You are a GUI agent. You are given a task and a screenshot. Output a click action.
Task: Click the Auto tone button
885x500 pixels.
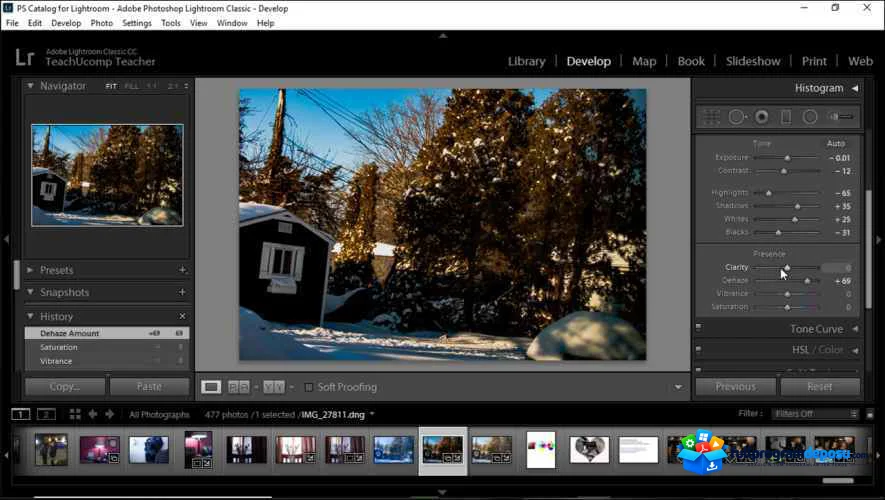[836, 143]
